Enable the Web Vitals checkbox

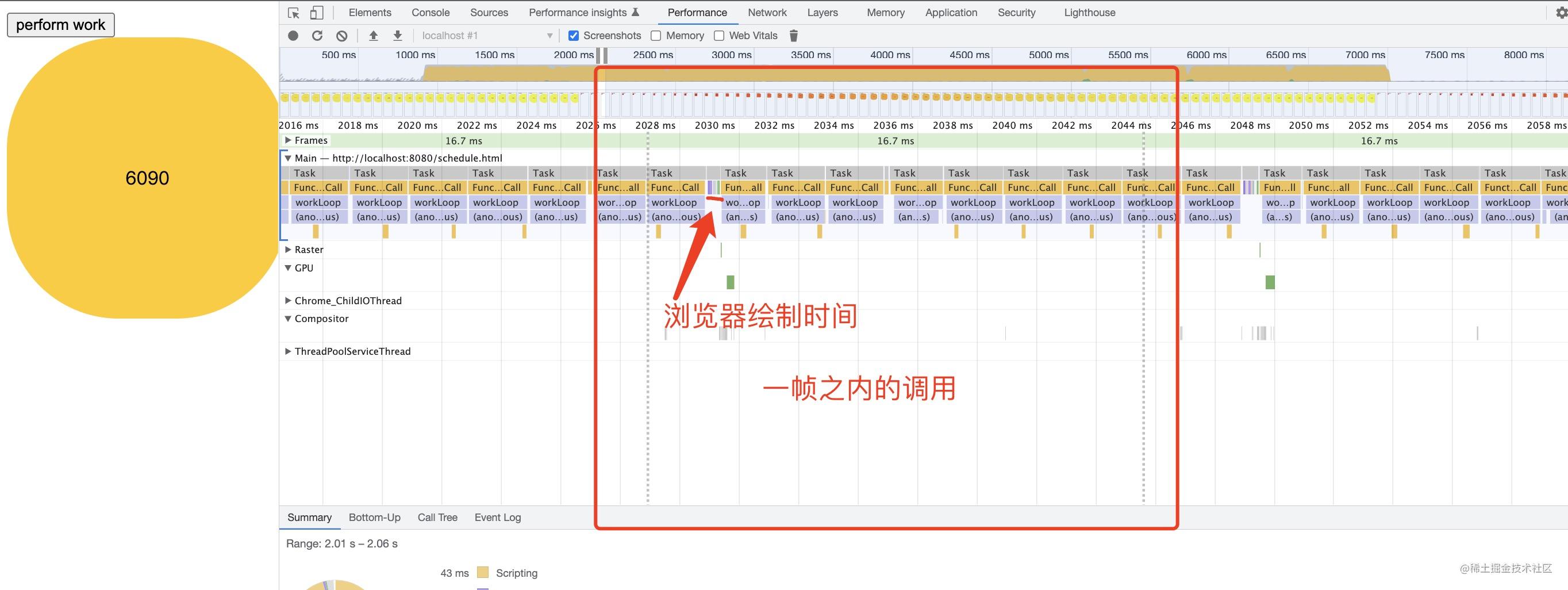pos(719,36)
